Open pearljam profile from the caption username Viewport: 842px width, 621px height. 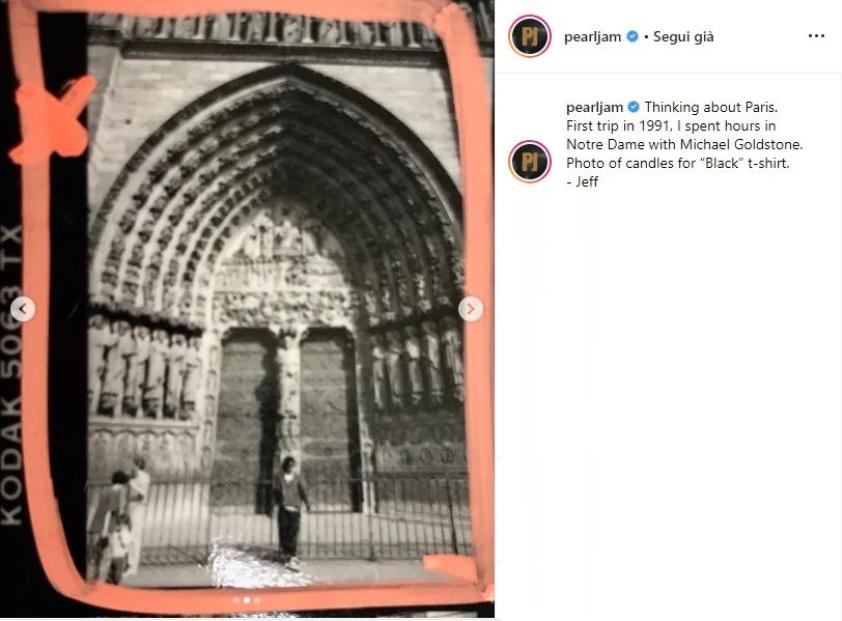594,107
